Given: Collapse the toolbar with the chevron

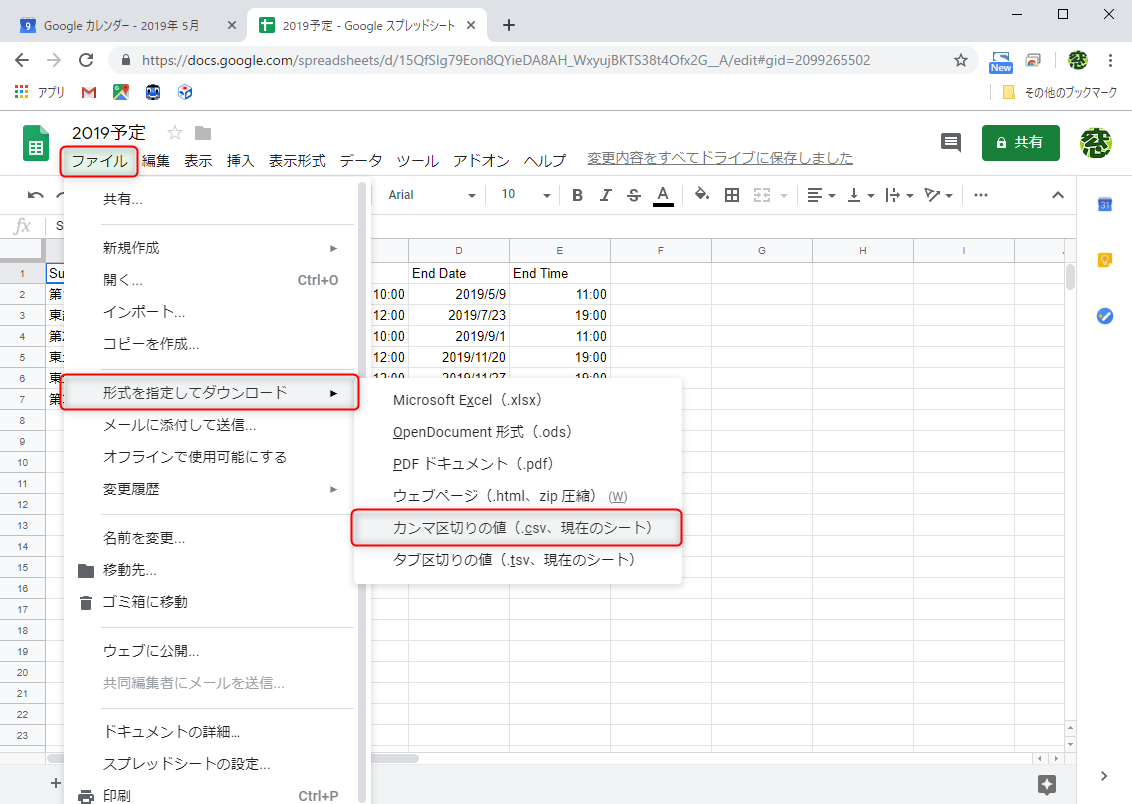Looking at the screenshot, I should coord(1057,195).
